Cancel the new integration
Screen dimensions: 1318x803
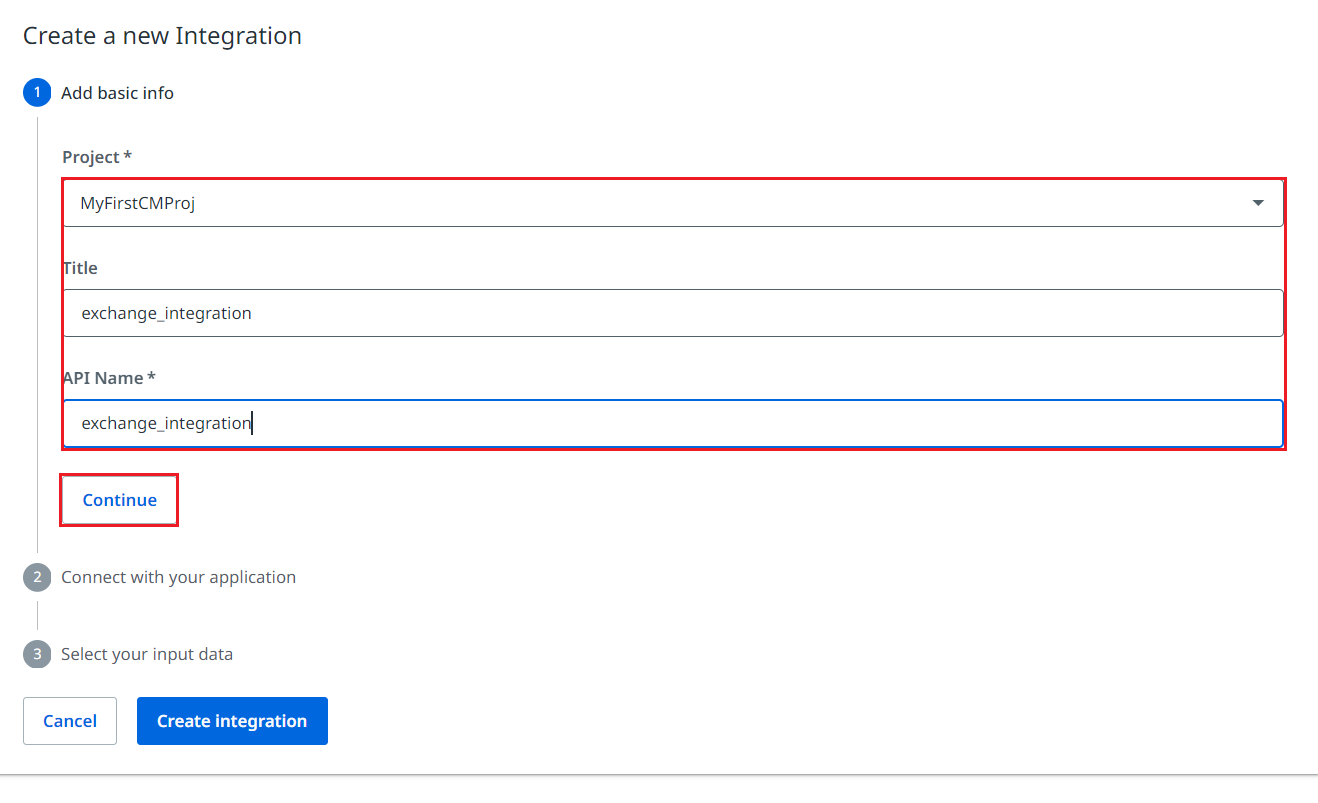70,721
